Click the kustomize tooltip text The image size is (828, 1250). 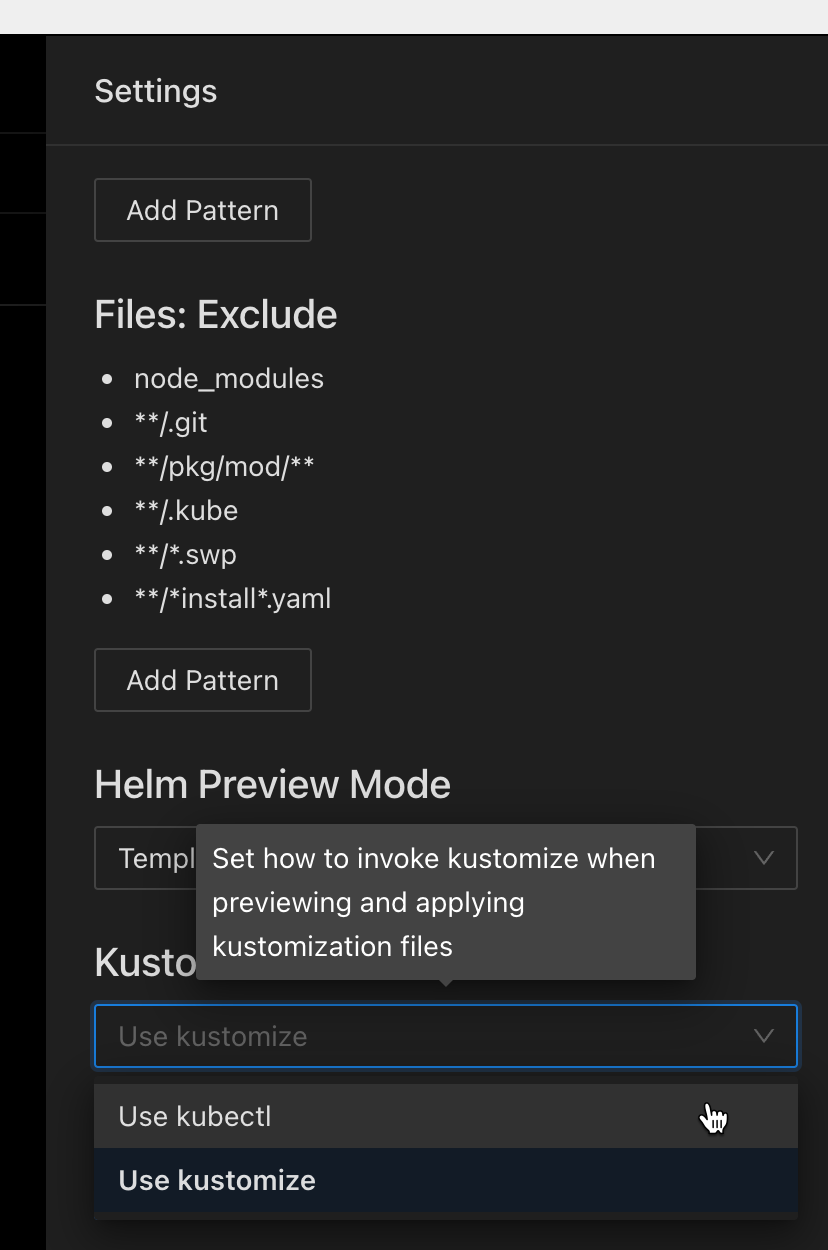[434, 902]
